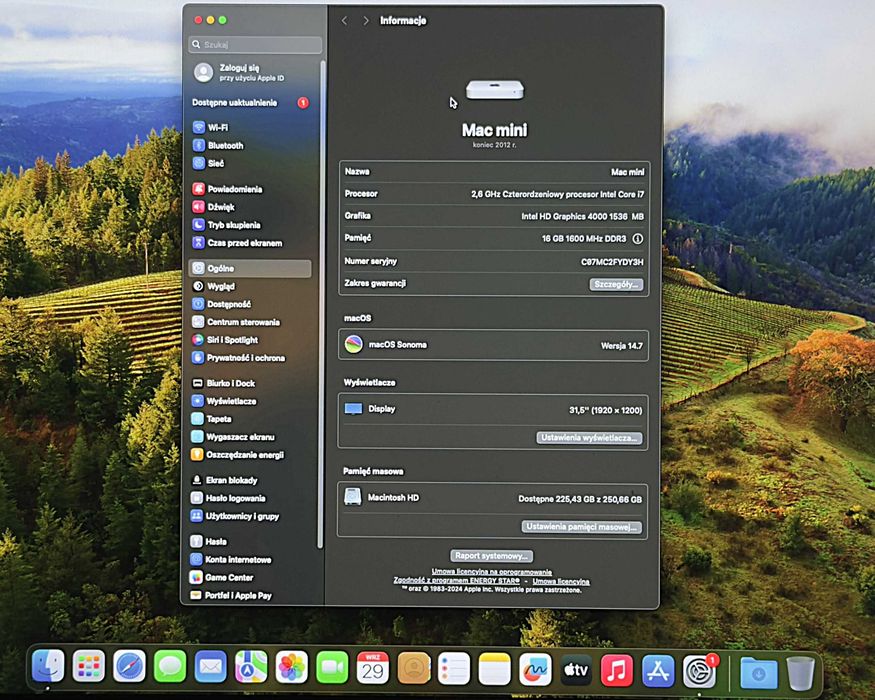This screenshot has height=700, width=875.
Task: Open Bluetooth settings in sidebar
Action: 218,145
